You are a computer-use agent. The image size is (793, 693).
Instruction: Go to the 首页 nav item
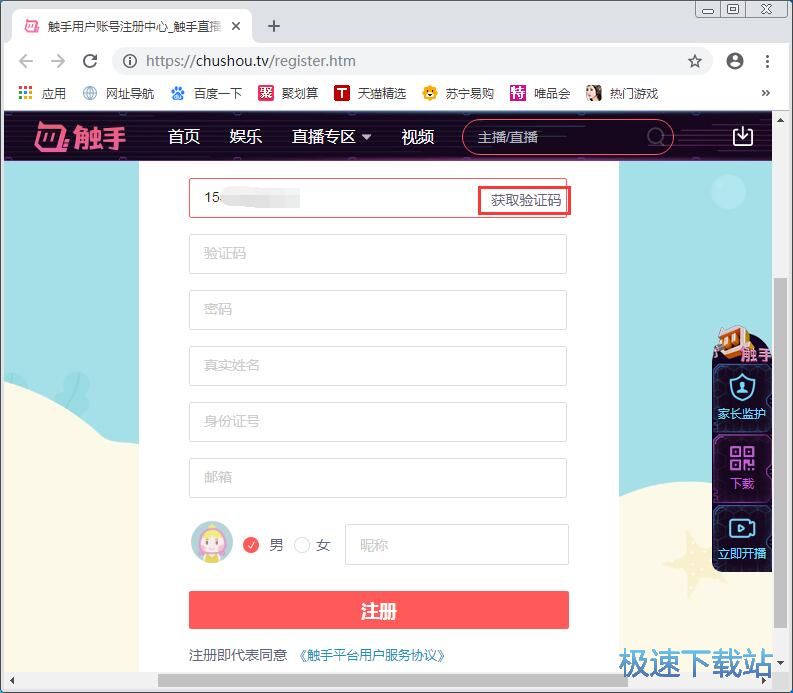coord(184,137)
